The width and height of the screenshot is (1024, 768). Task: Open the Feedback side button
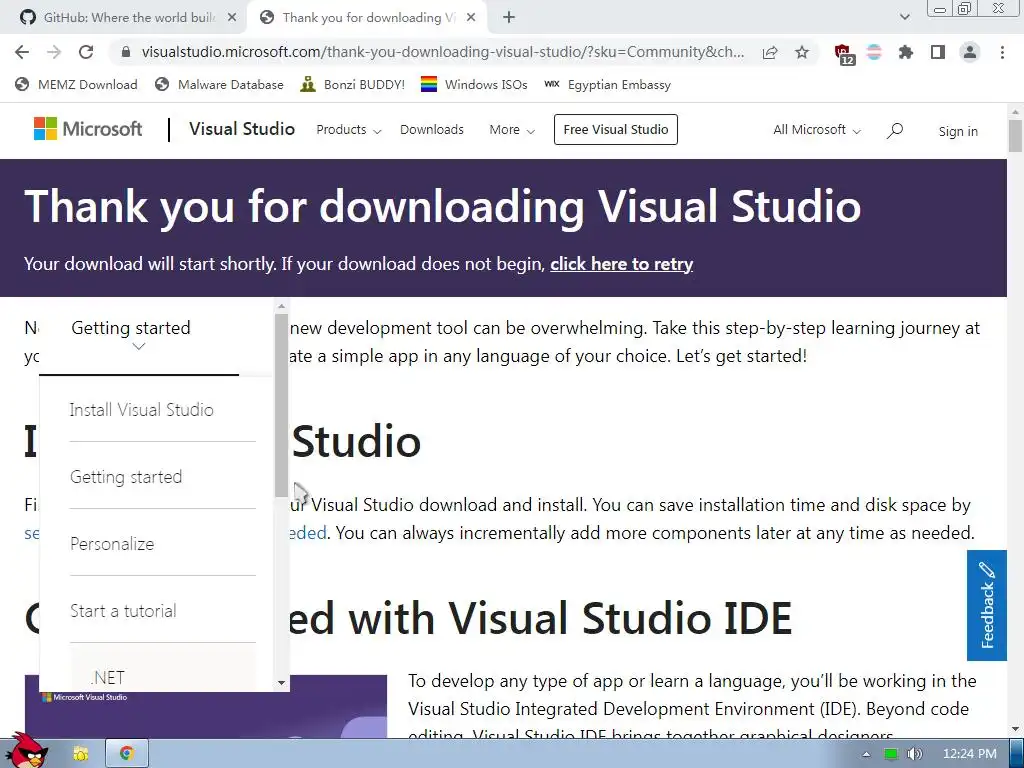pos(987,605)
